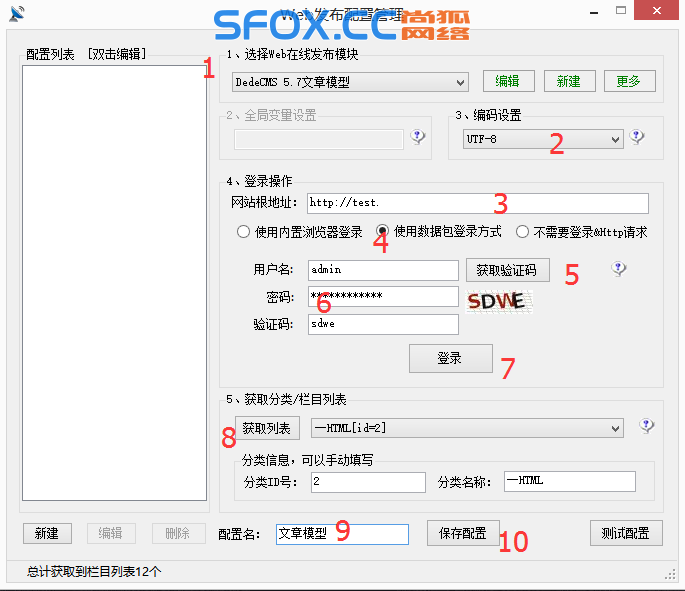Open the DedeCMS 5.7文章模型 module dropdown
The image size is (685, 591).
coord(350,82)
